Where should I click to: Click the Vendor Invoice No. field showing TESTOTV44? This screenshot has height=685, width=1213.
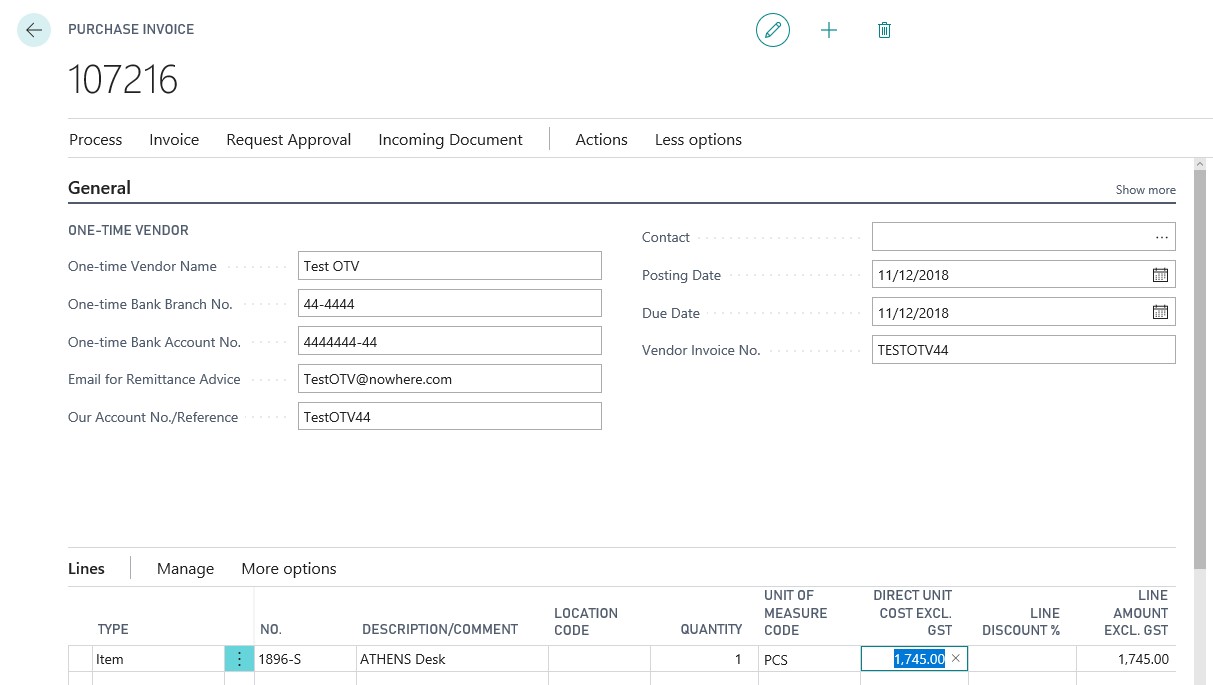(1023, 349)
